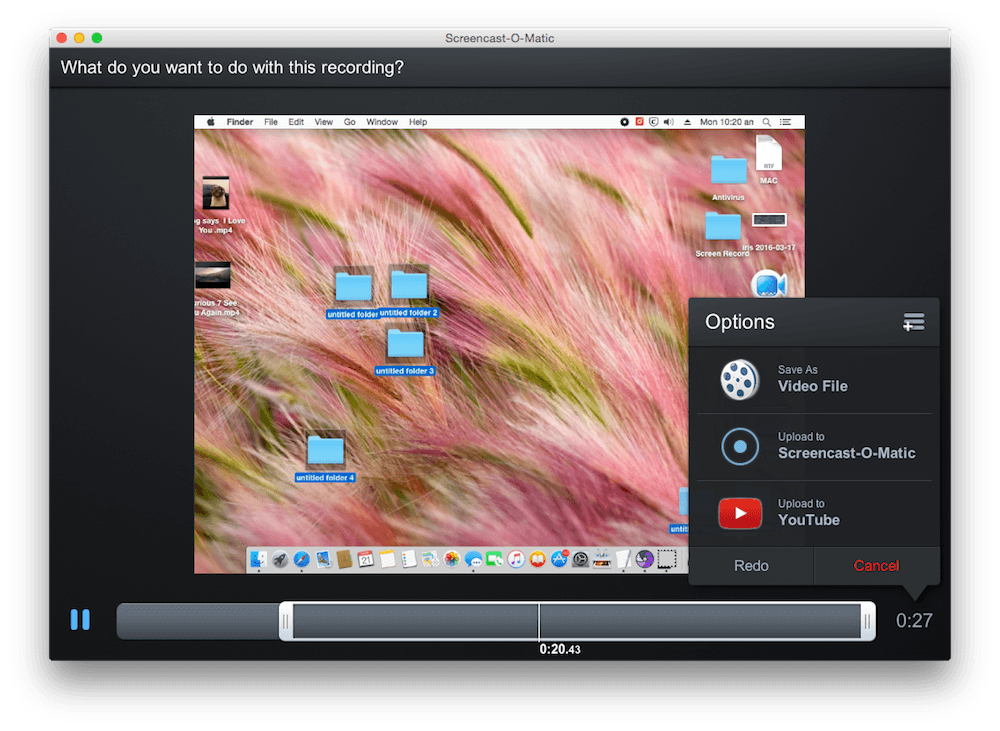Open the Window menu in recording preview
The height and width of the screenshot is (731, 1000).
pyautogui.click(x=382, y=122)
